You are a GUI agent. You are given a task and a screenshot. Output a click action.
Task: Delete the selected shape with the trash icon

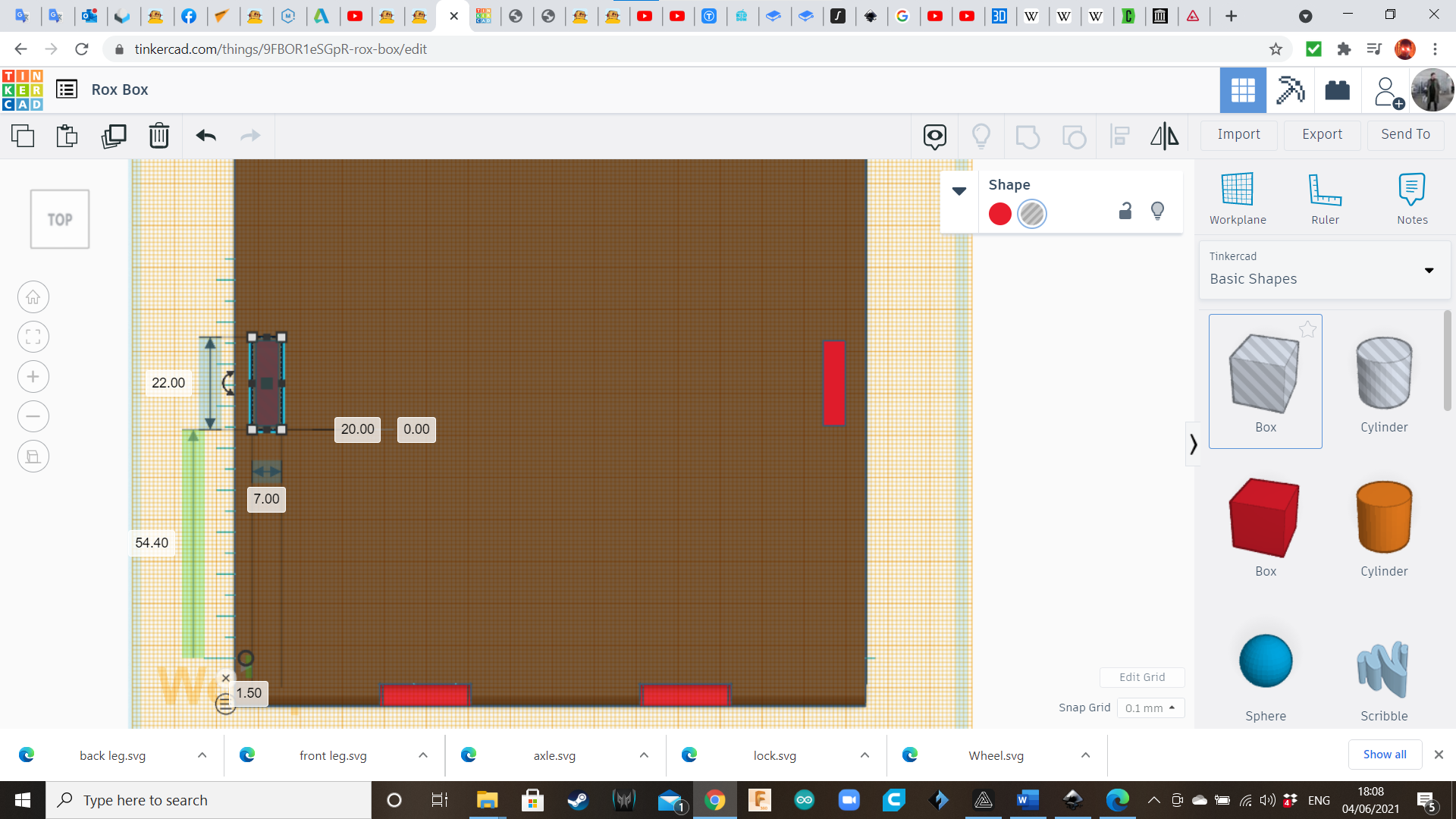click(159, 136)
